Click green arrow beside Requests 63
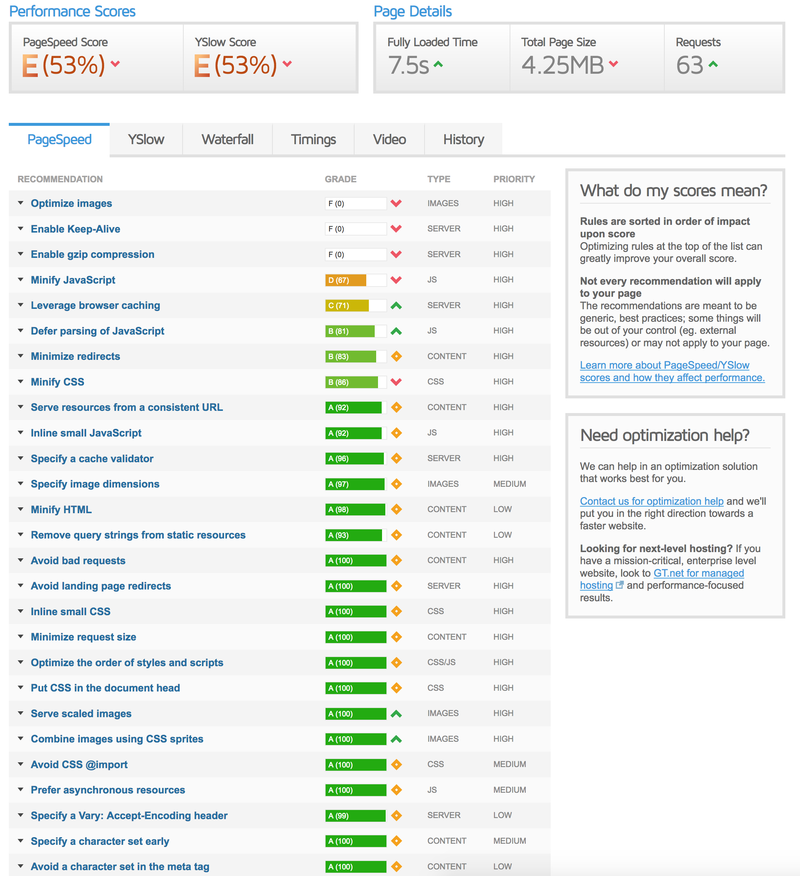 [x=713, y=64]
